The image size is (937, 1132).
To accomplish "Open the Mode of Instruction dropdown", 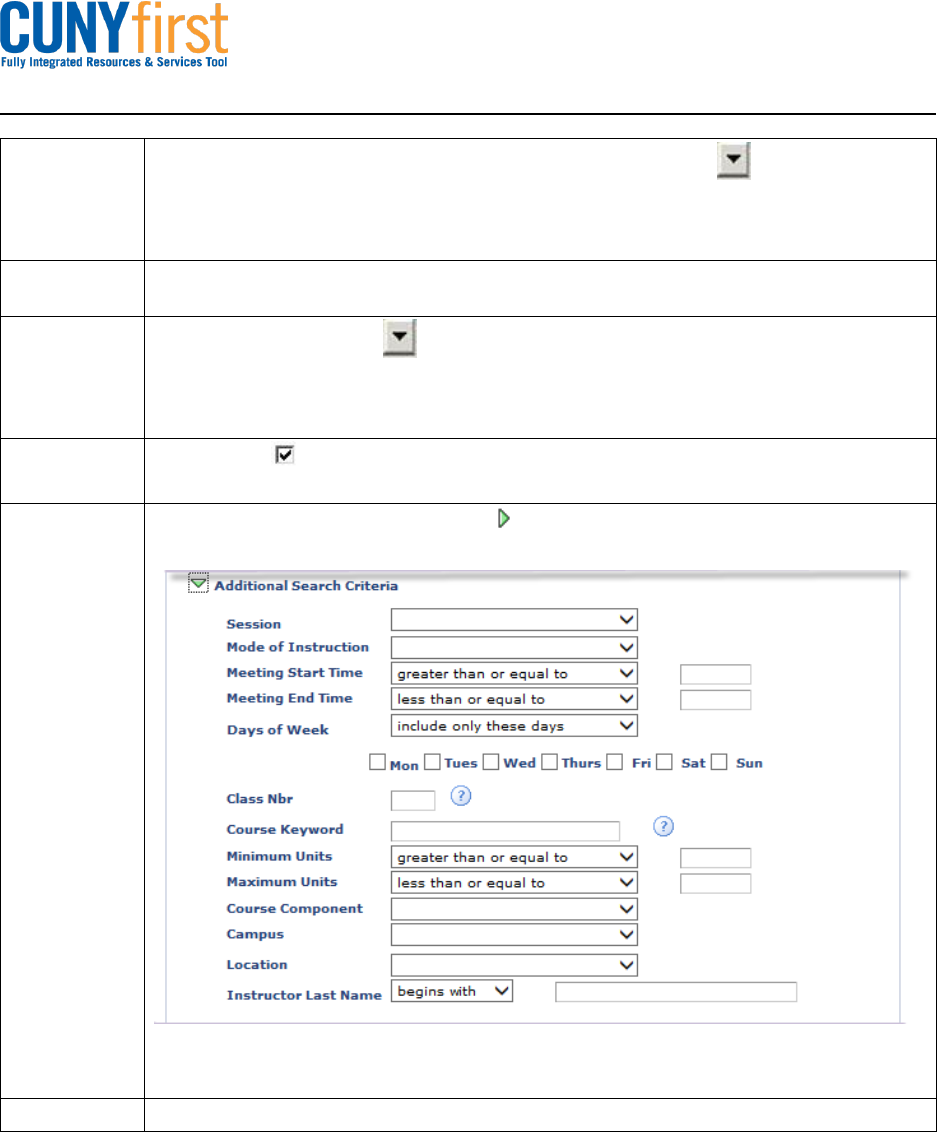I will coord(514,648).
